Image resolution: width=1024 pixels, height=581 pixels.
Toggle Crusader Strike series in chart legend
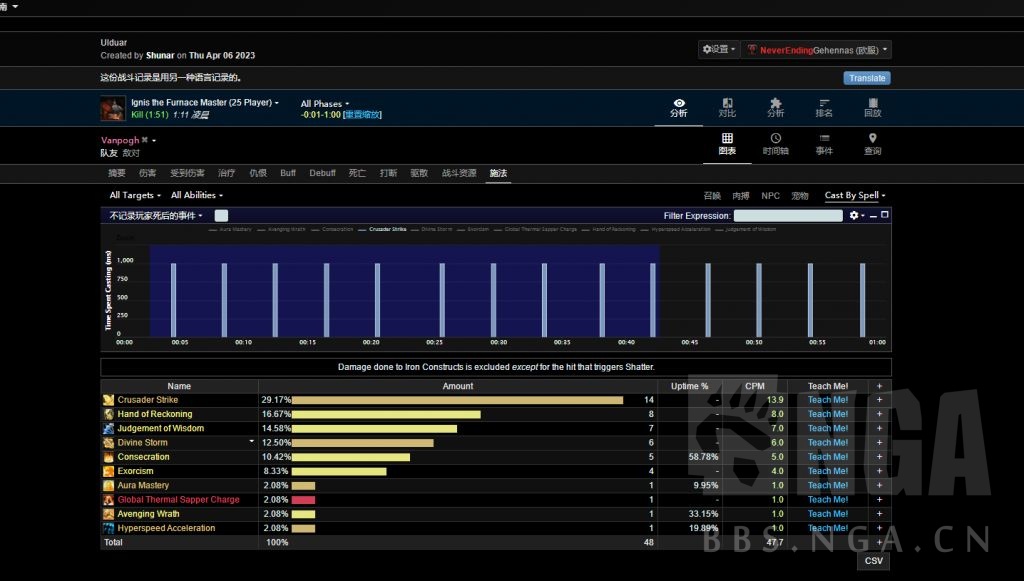pos(387,229)
